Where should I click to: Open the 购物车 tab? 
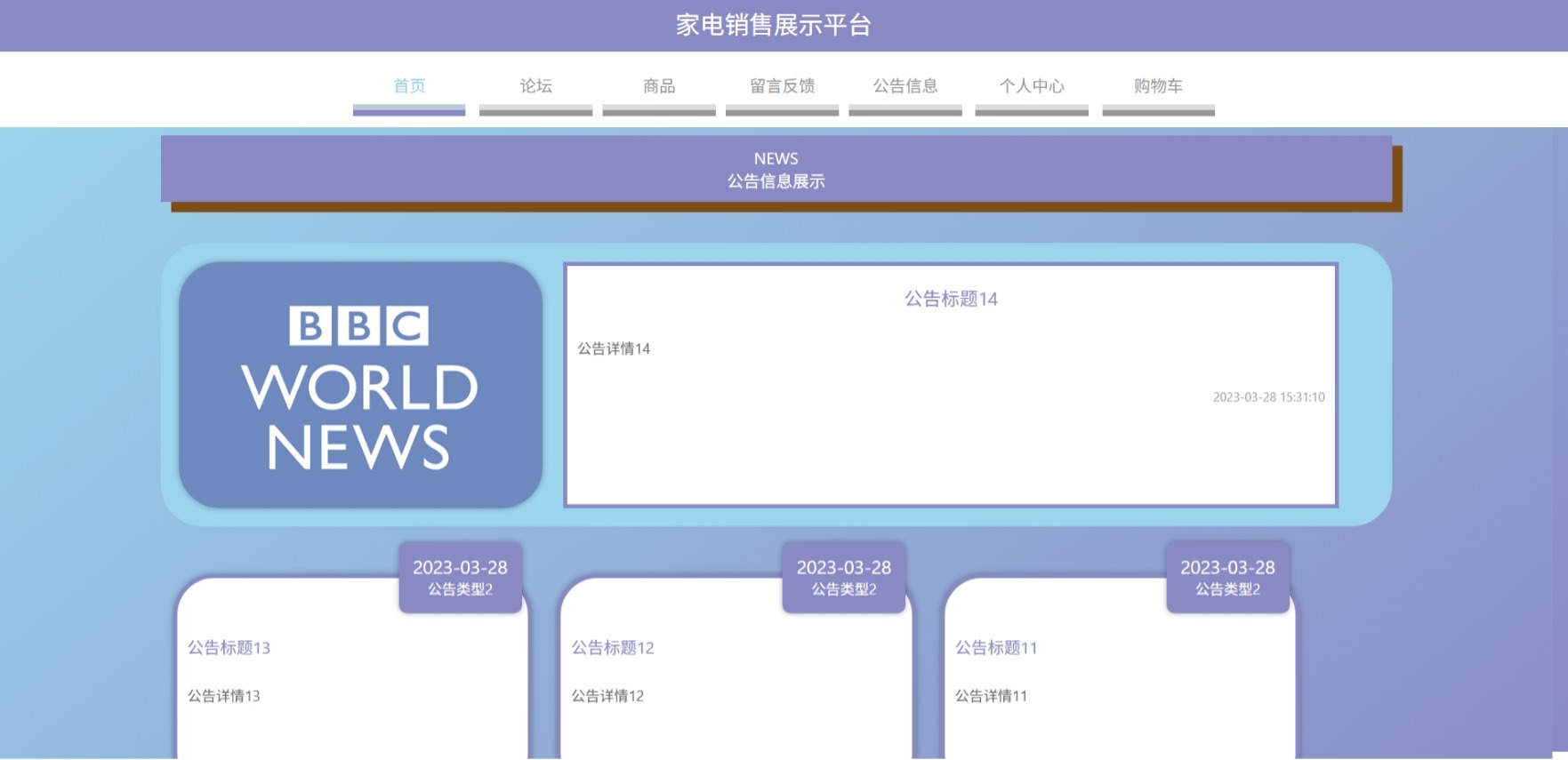[1158, 86]
